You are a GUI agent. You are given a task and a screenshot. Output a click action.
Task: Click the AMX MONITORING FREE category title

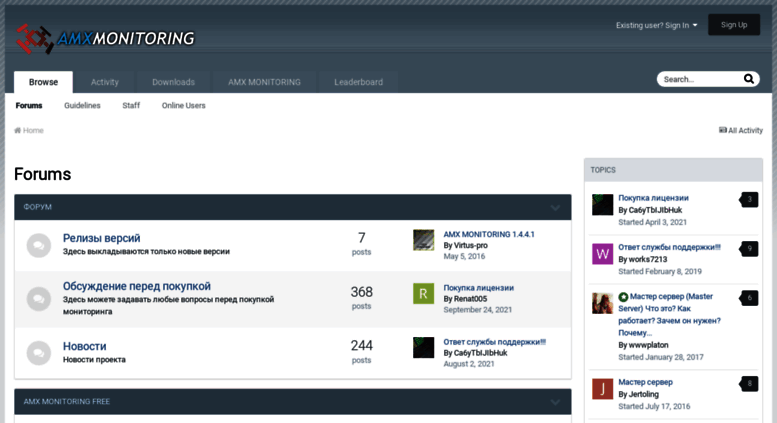(67, 402)
